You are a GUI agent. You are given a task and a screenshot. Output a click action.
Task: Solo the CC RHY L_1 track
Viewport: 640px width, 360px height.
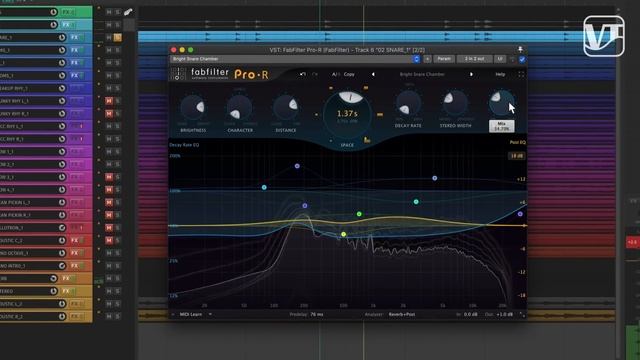(118, 126)
